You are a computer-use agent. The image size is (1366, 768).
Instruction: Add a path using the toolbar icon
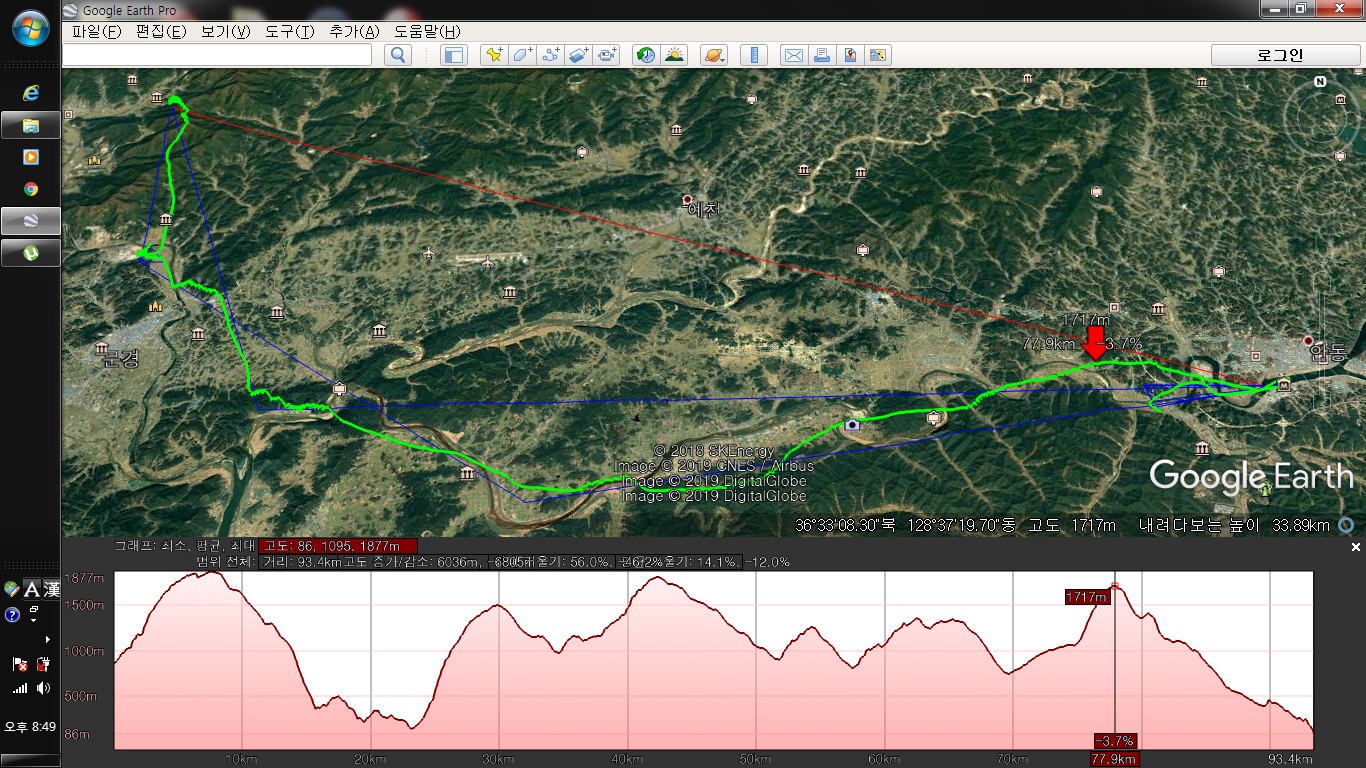(x=550, y=55)
